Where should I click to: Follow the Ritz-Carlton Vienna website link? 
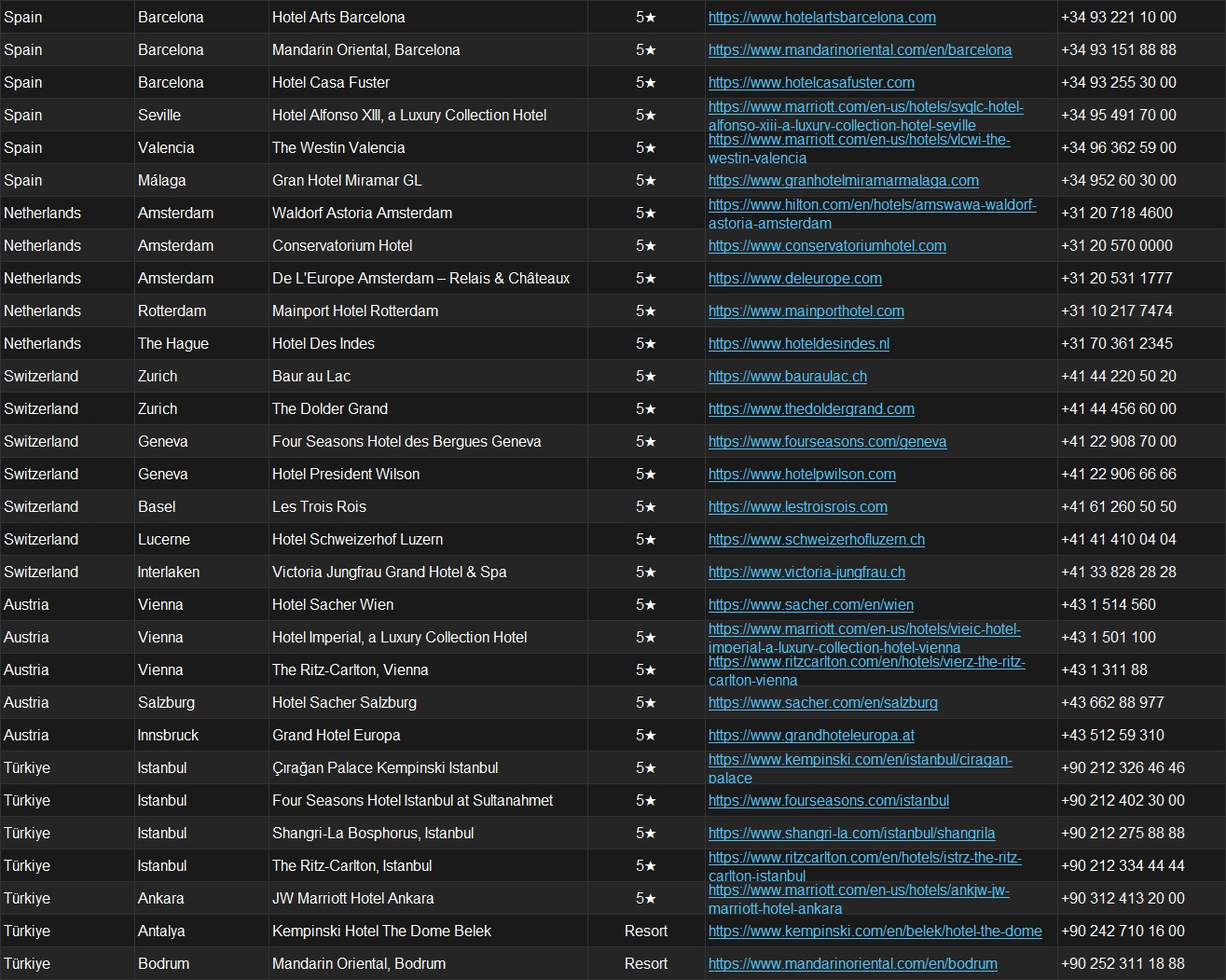866,670
